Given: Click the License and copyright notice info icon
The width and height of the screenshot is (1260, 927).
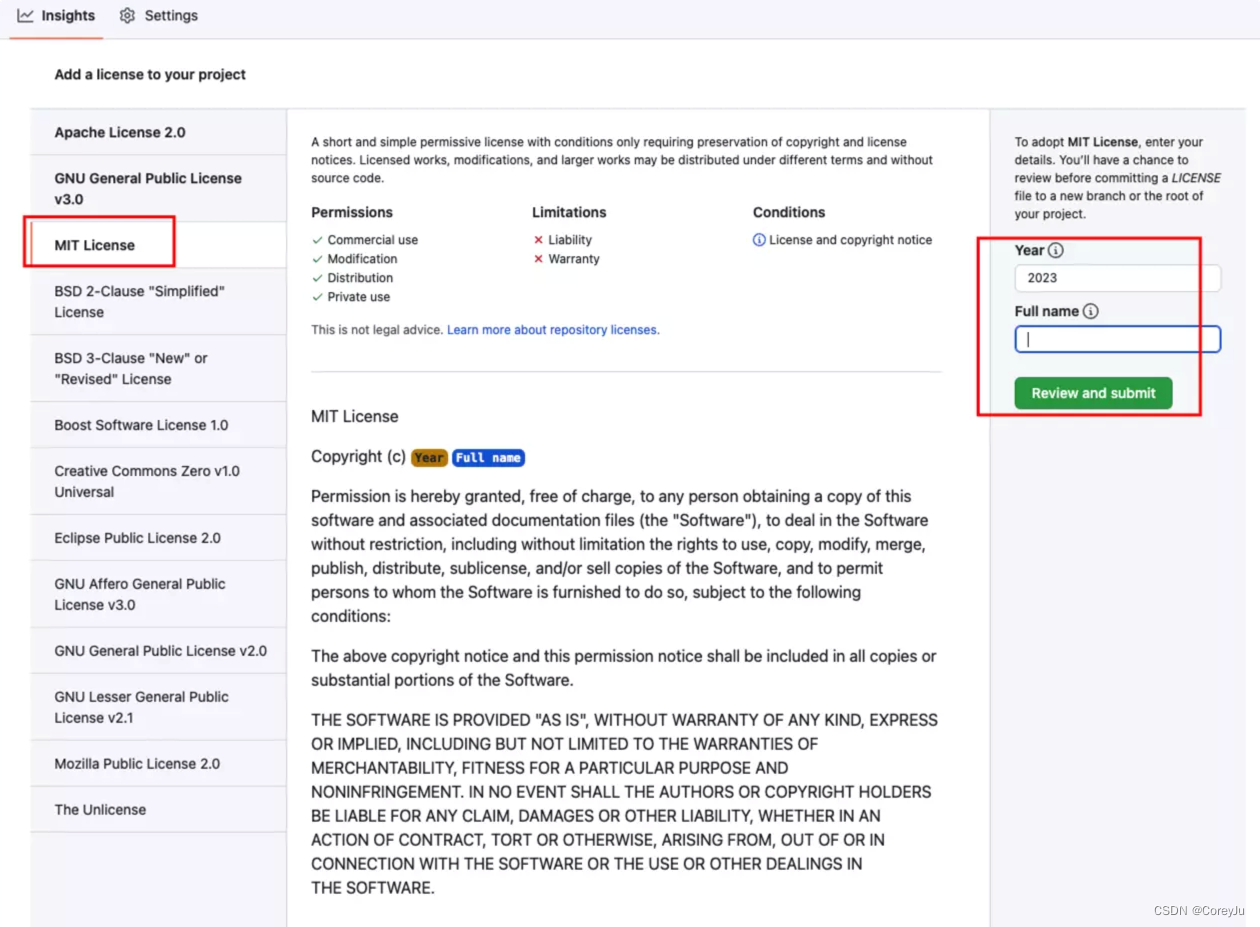Looking at the screenshot, I should [x=759, y=240].
